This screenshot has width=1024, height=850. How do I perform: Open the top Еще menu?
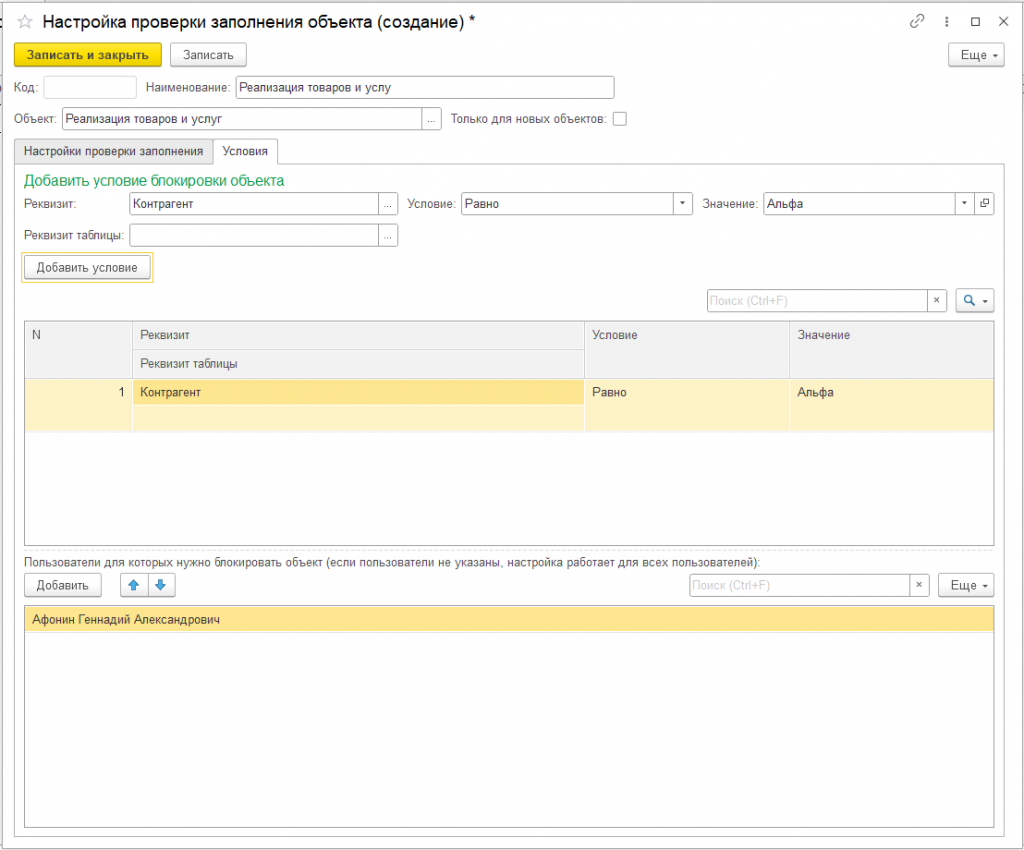point(976,55)
